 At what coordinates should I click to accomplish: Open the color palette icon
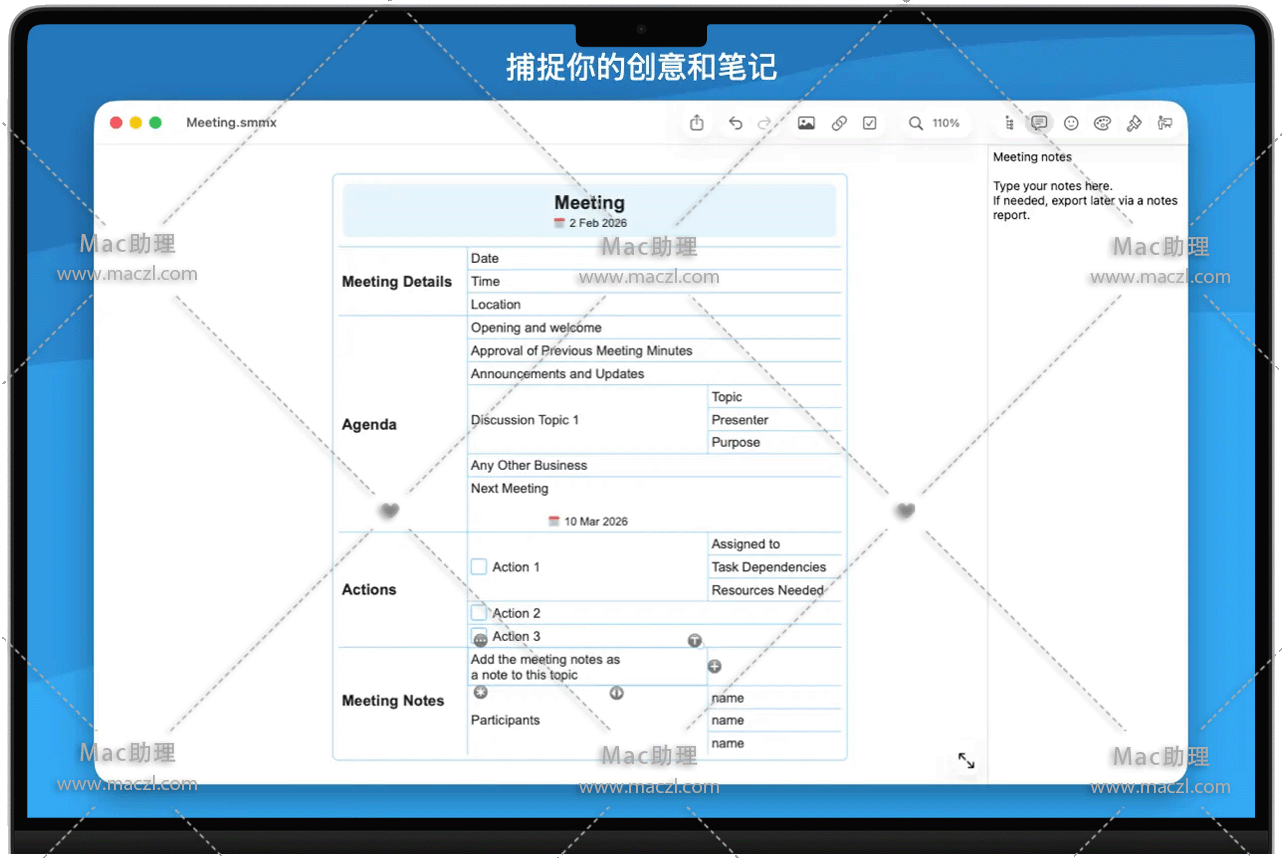click(x=1102, y=123)
